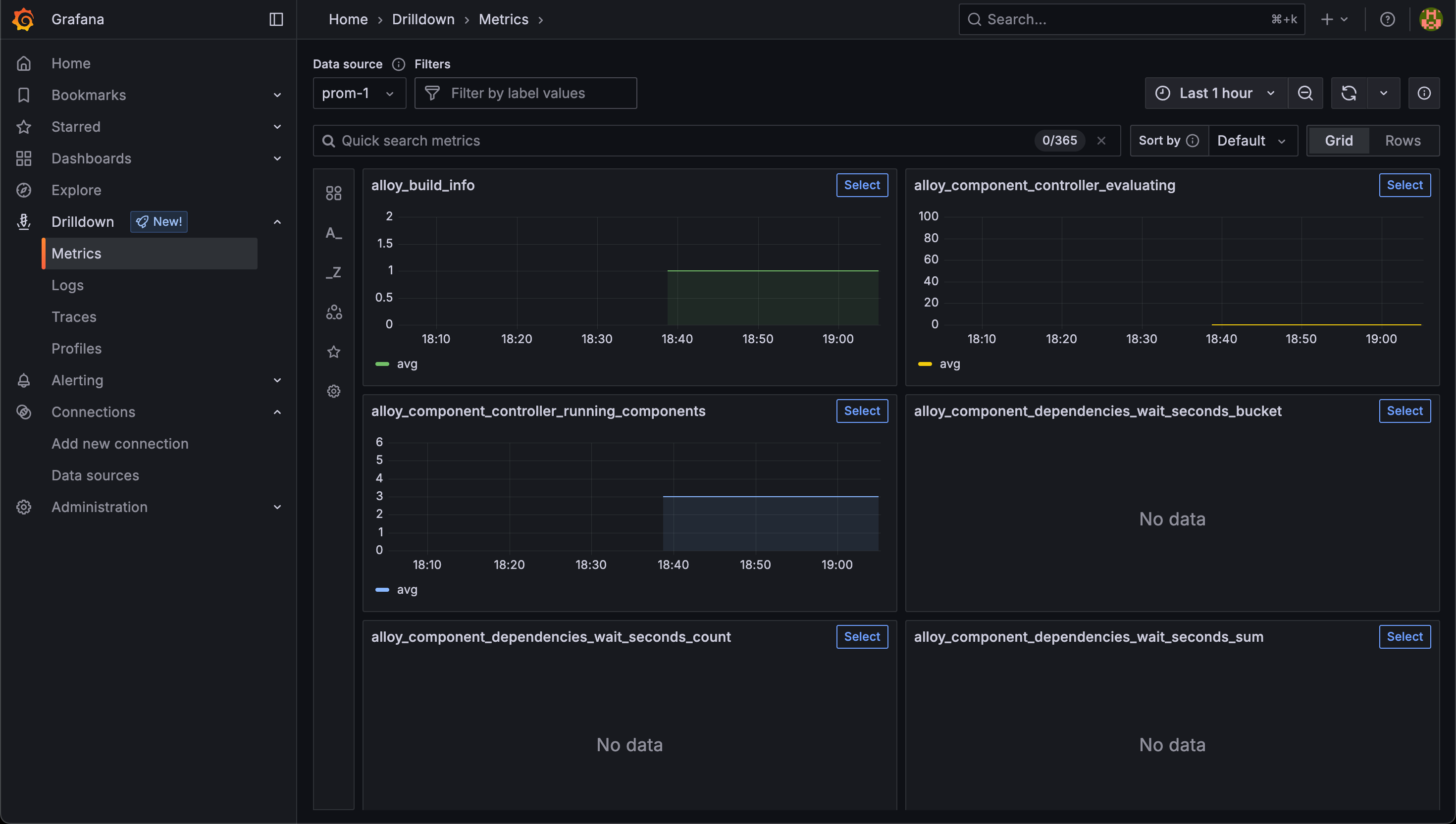Image resolution: width=1456 pixels, height=824 pixels.
Task: Select alloy_component_dependencies_wait_seconds_sum metric
Action: 1404,637
